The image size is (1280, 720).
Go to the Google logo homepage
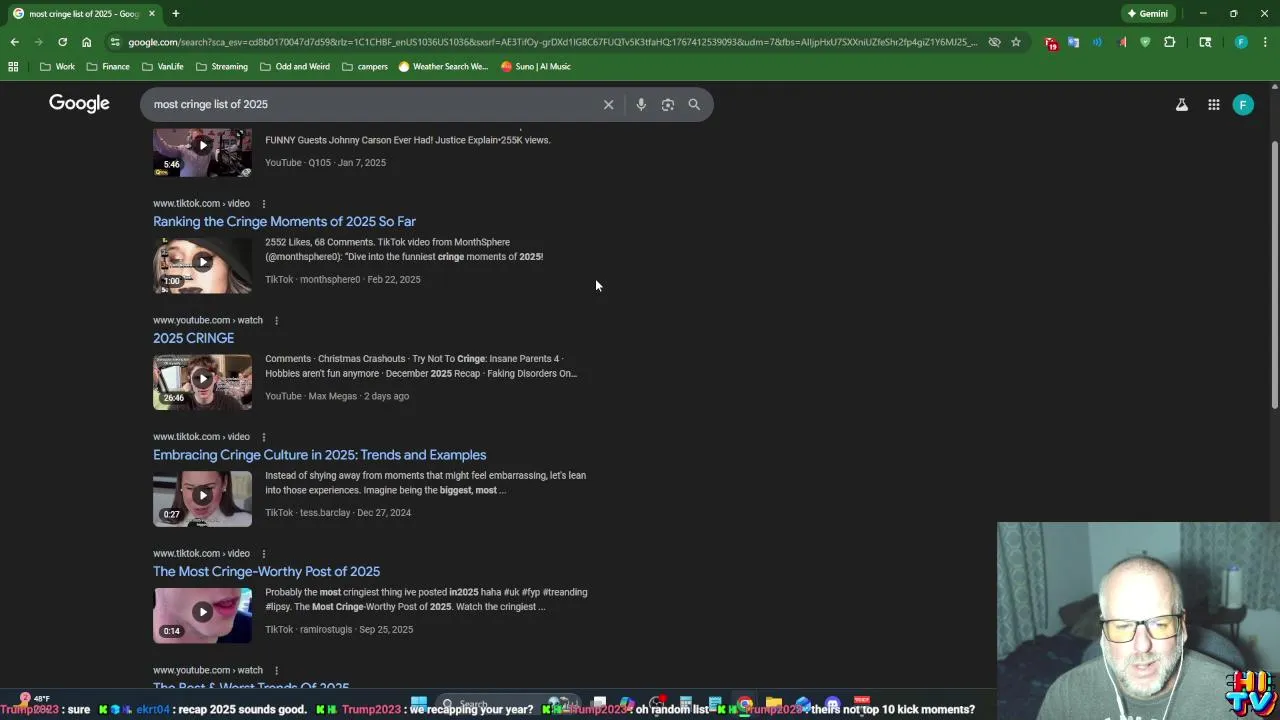[79, 103]
